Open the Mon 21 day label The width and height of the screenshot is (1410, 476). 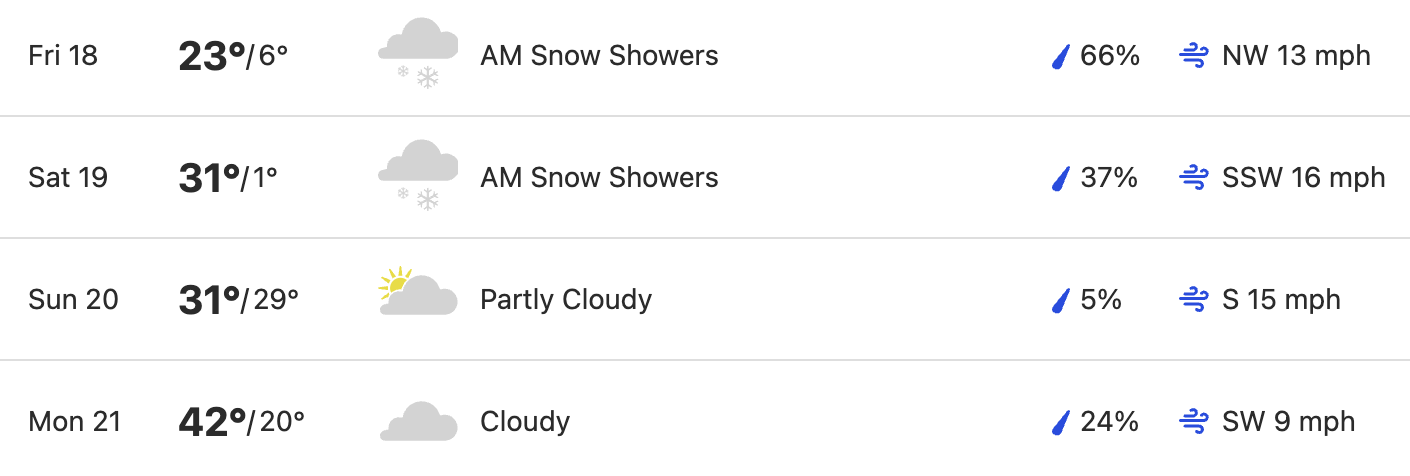pos(75,422)
